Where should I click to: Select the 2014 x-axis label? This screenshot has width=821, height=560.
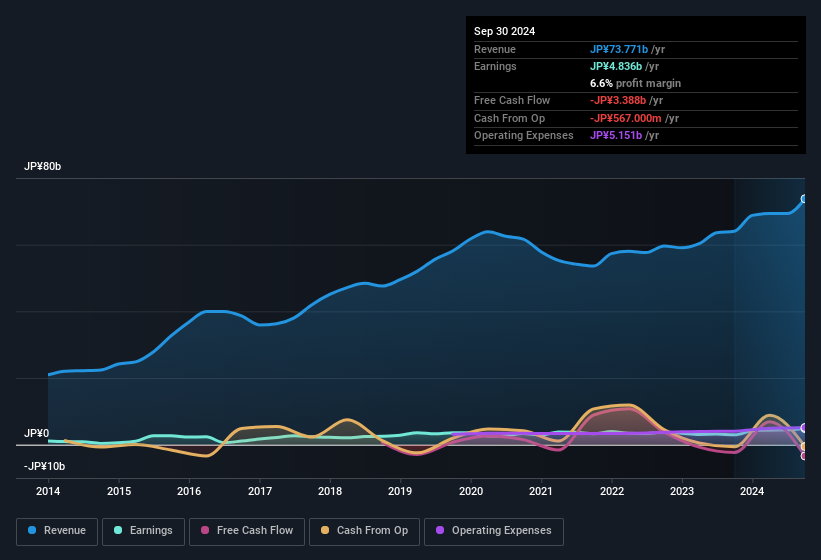[48, 491]
